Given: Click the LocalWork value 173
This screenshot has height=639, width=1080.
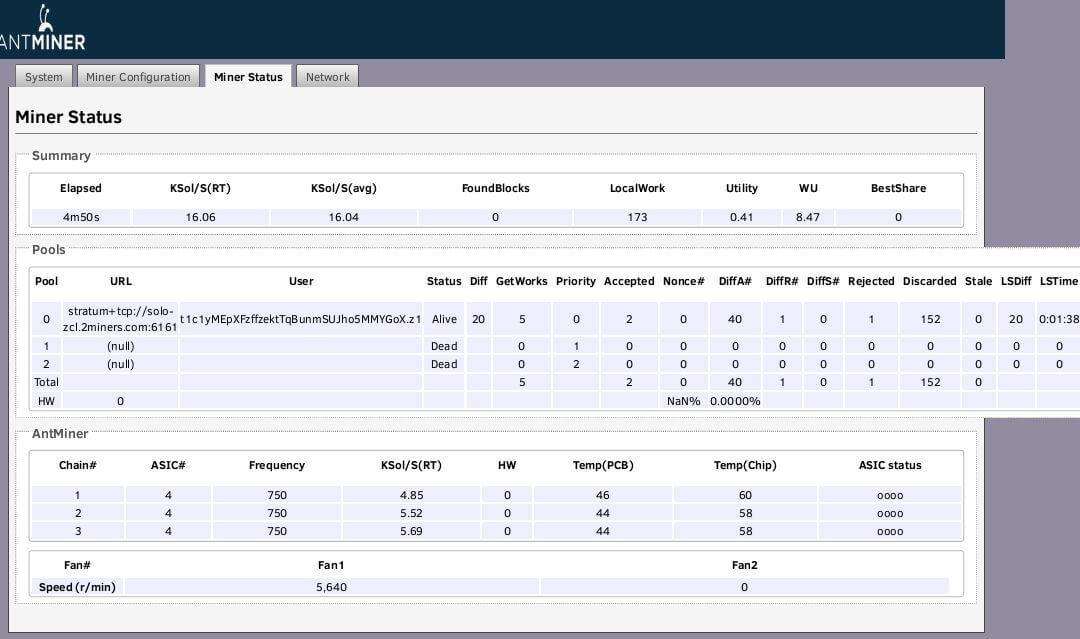Looking at the screenshot, I should [x=637, y=217].
